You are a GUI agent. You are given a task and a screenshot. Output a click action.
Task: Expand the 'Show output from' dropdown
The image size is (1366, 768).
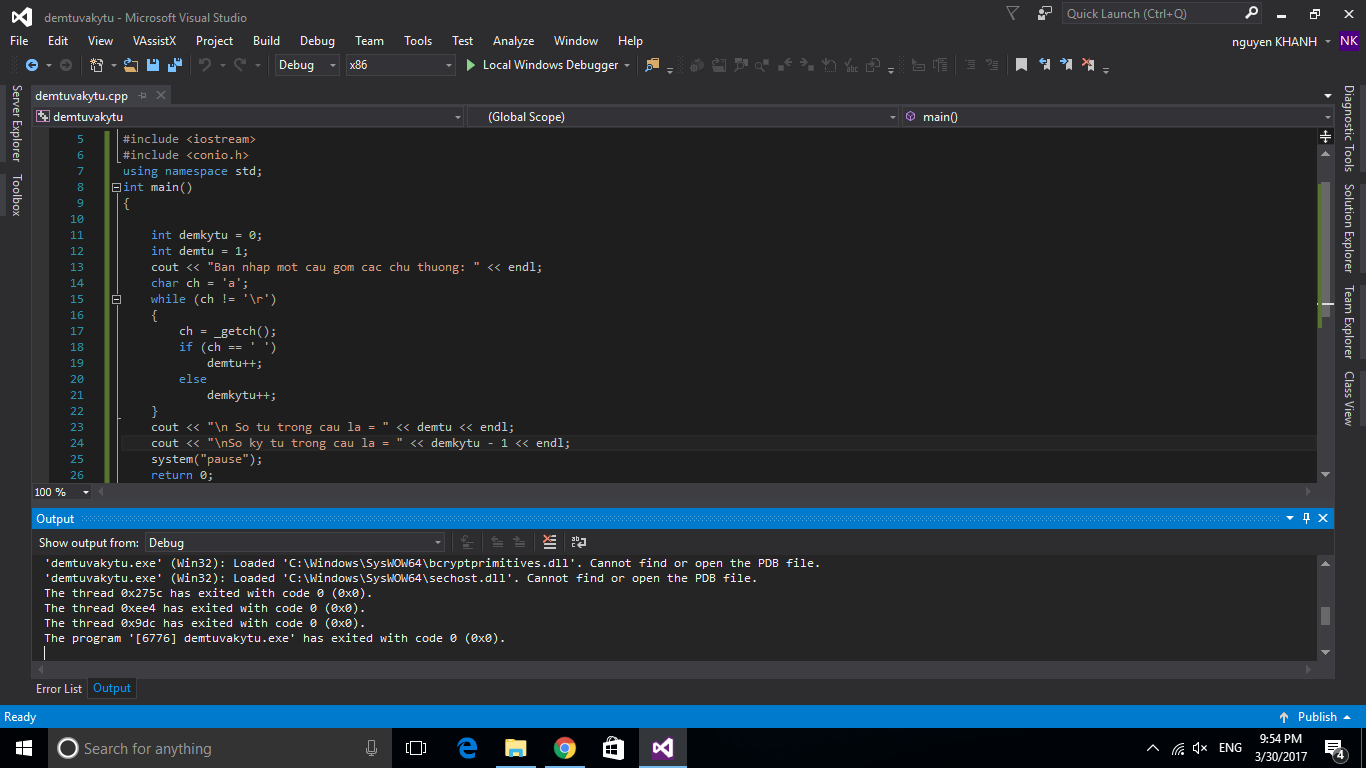[x=438, y=542]
